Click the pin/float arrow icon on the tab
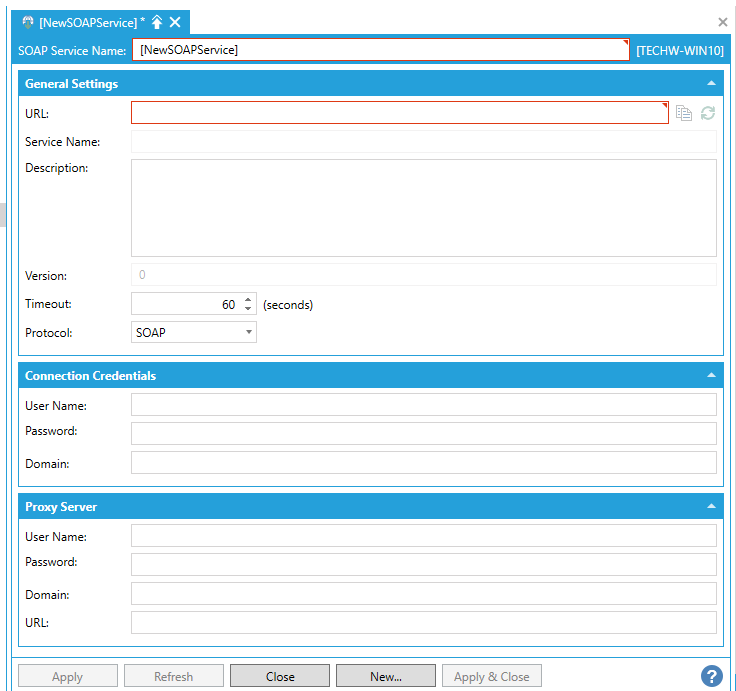Screen dimensions: 736x691 pos(157,22)
